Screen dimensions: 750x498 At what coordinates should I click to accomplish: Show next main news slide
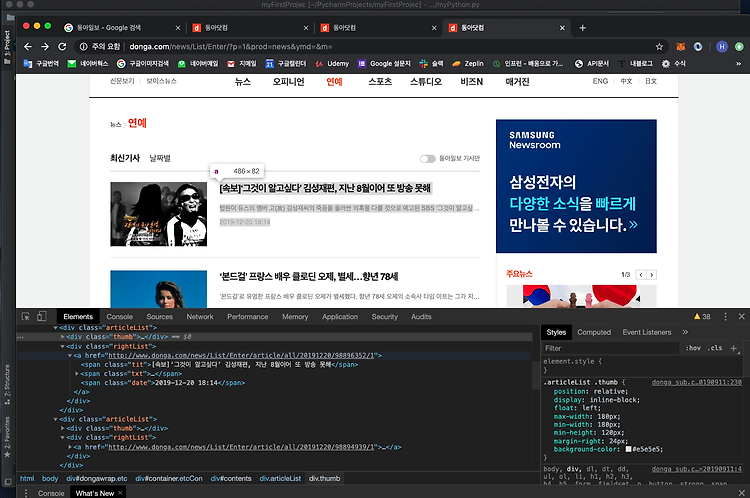651,275
